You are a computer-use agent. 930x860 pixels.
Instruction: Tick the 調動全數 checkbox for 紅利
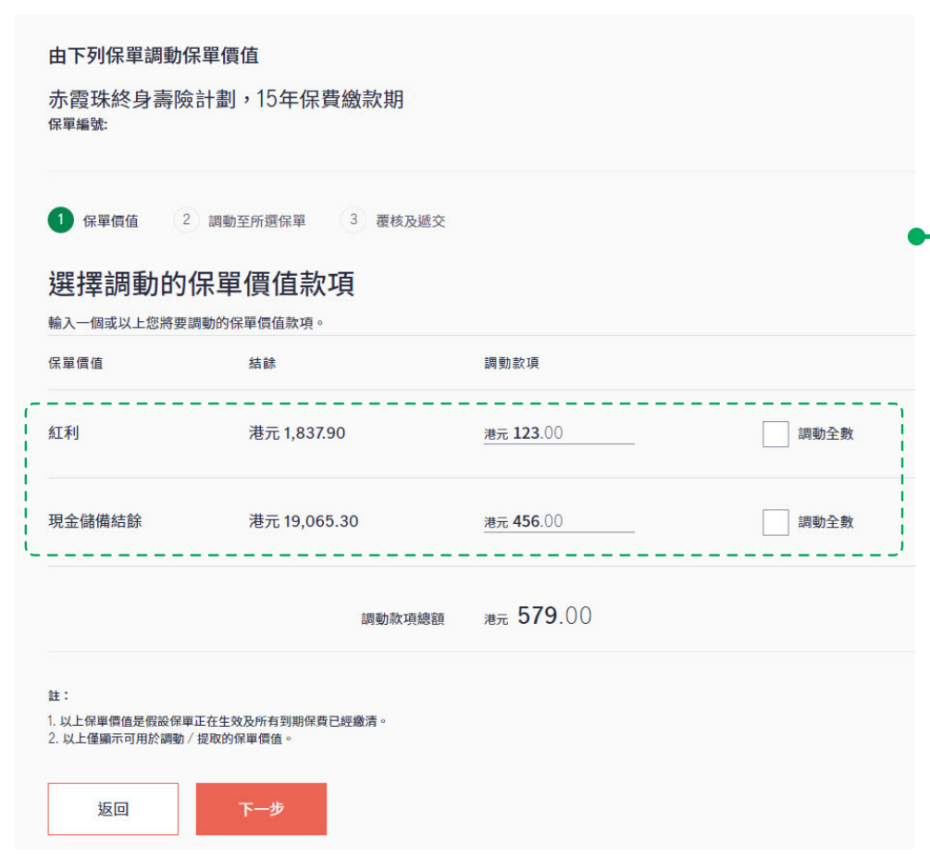point(775,434)
